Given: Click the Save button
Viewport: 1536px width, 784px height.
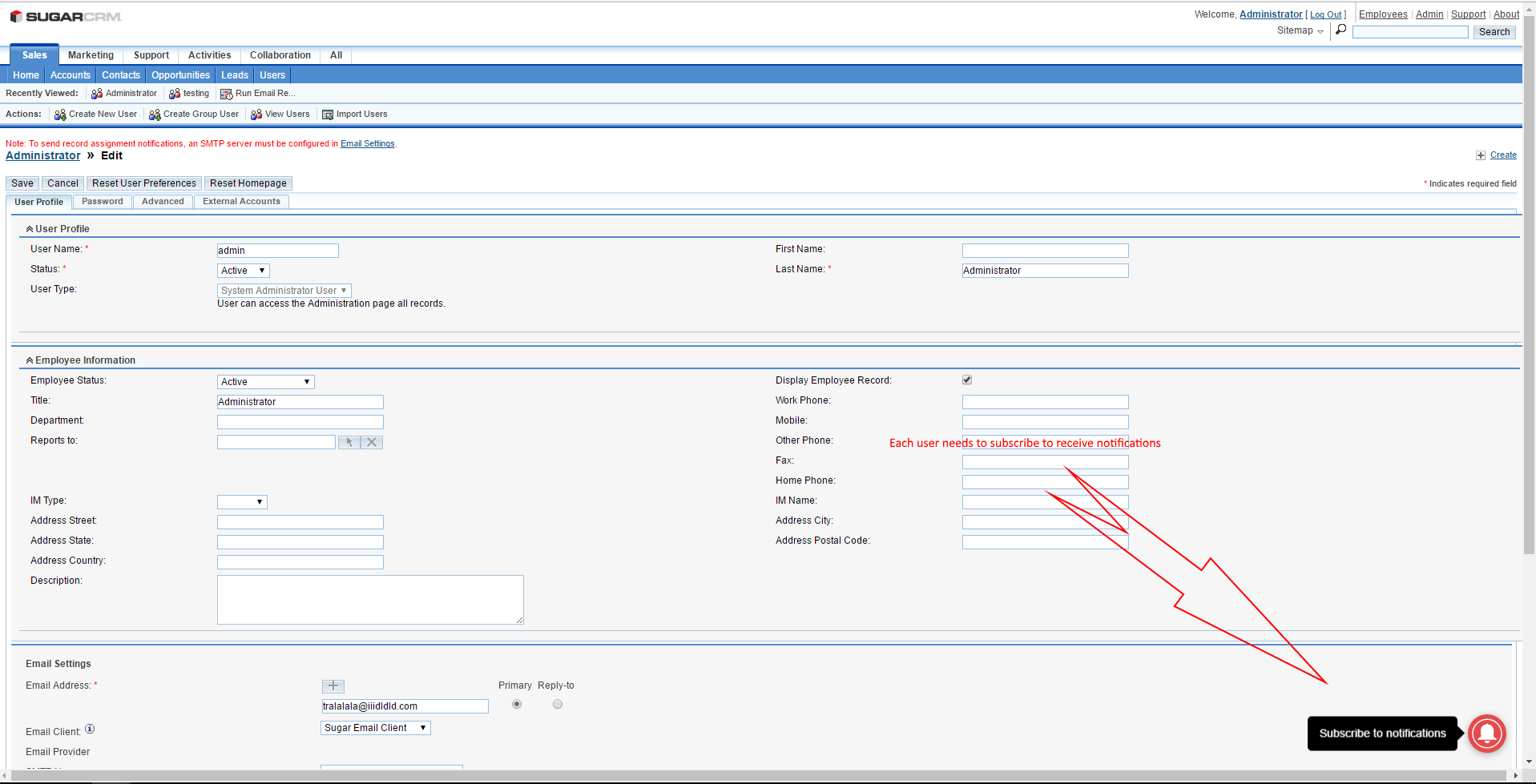Looking at the screenshot, I should (22, 183).
